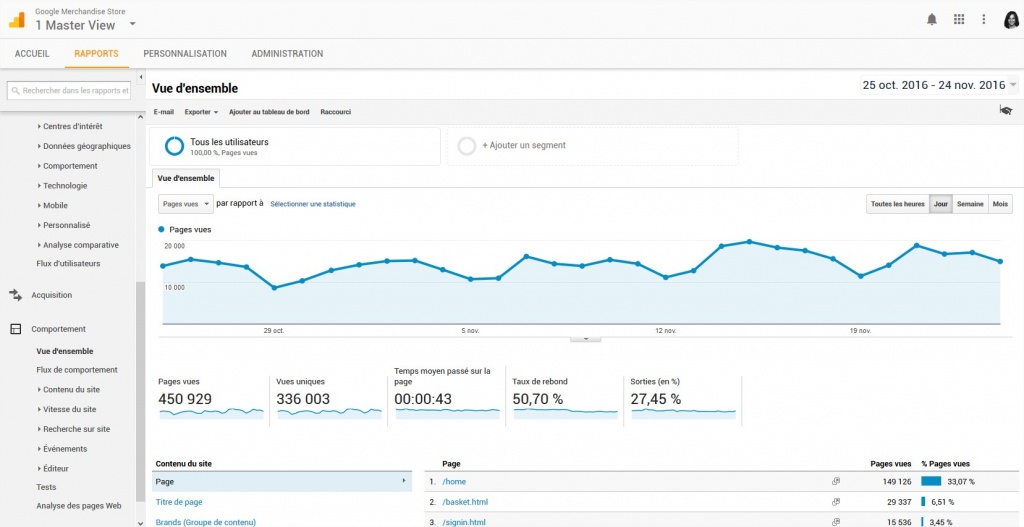
Task: Expand Analyse comparative in sidebar
Action: click(x=78, y=245)
